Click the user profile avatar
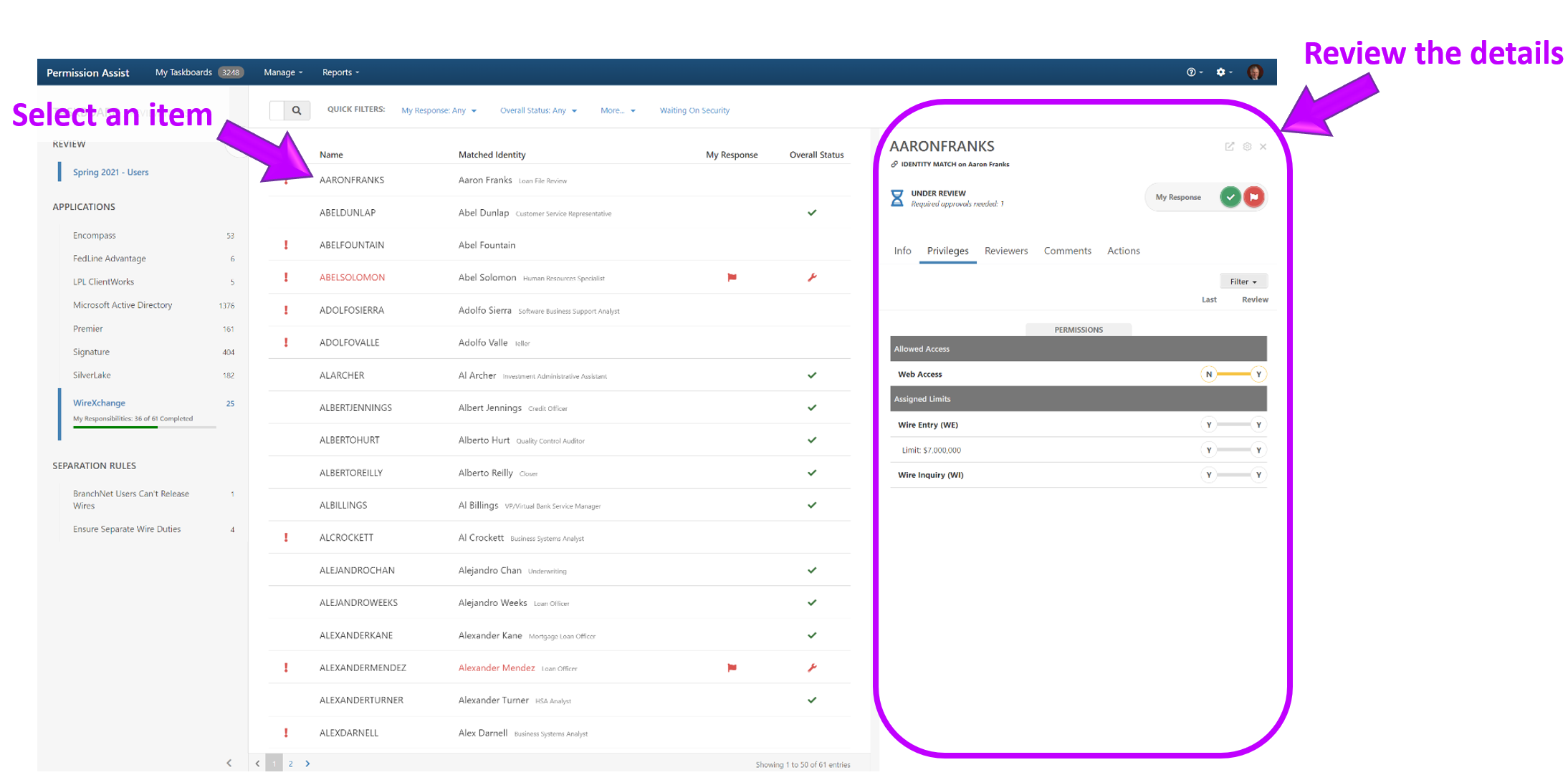The image size is (1568, 780). pos(1254,72)
